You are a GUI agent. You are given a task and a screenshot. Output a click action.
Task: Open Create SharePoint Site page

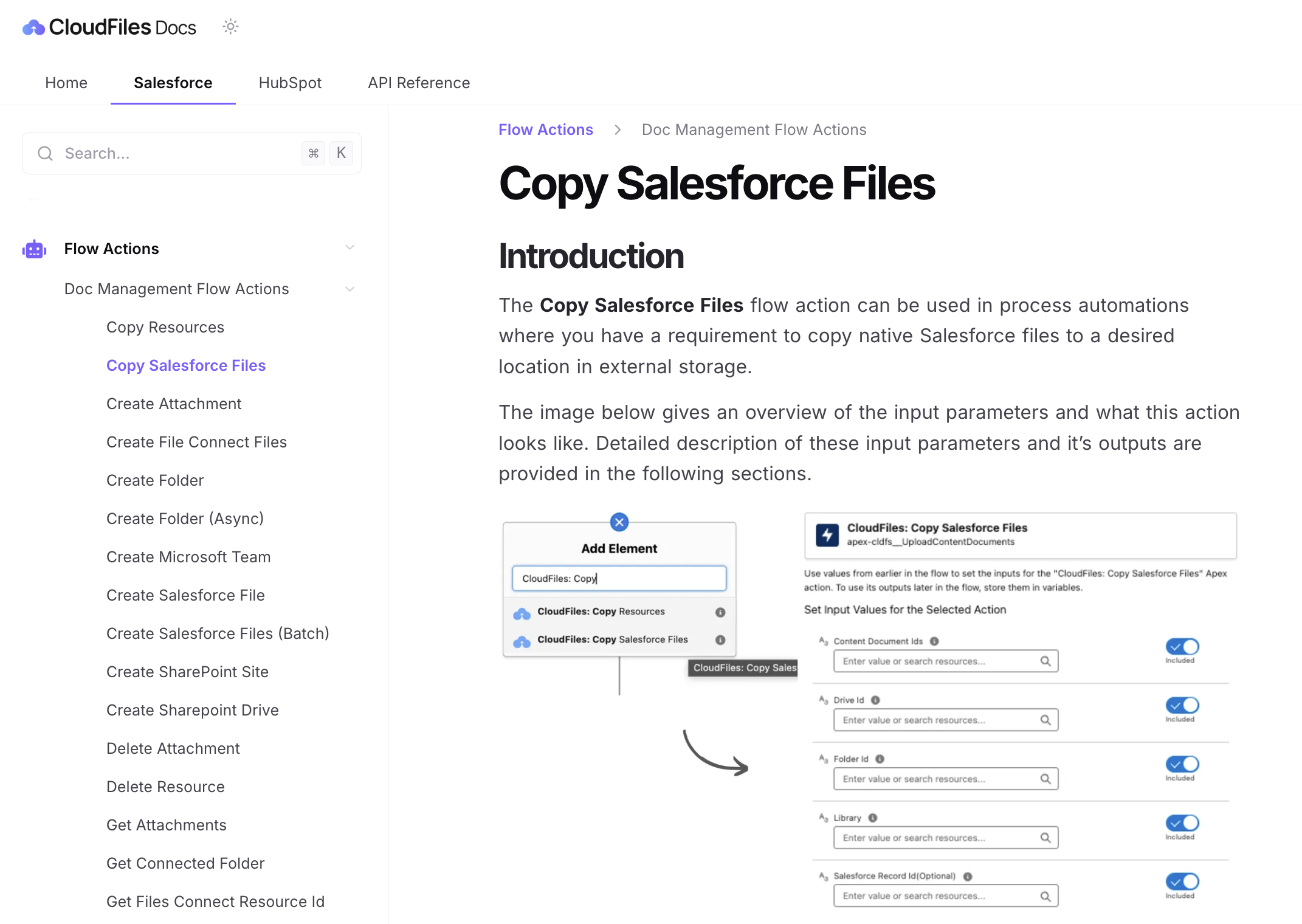pyautogui.click(x=187, y=672)
